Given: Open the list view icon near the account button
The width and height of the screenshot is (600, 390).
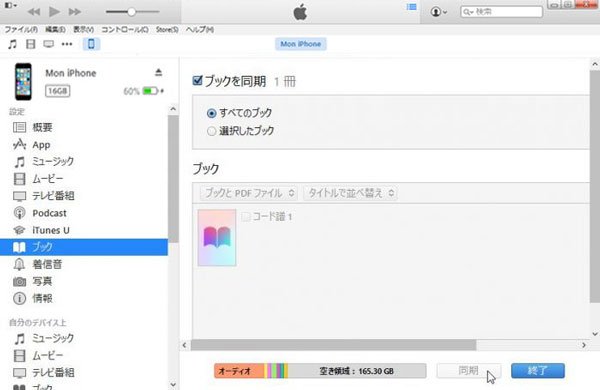Looking at the screenshot, I should click(411, 7).
